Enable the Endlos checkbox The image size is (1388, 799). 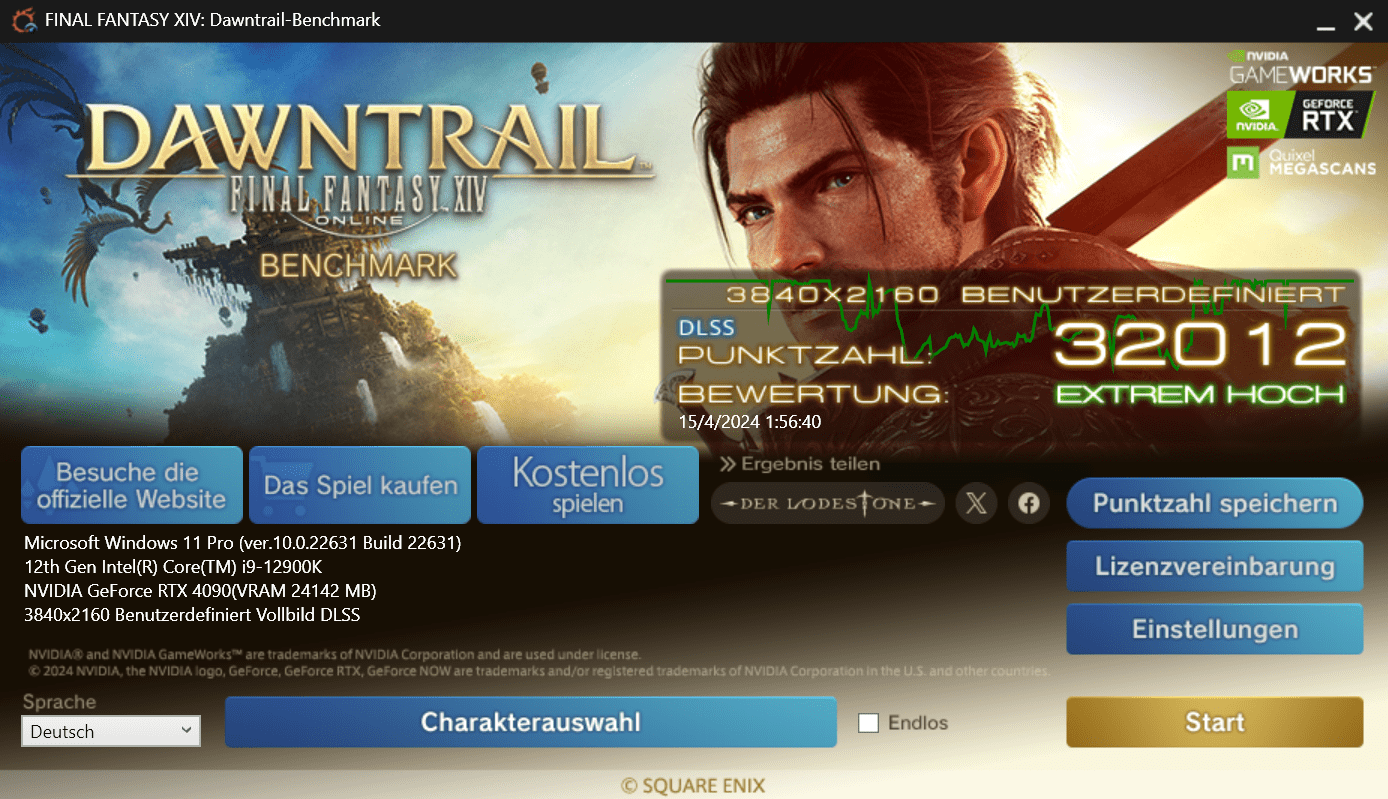pos(868,722)
